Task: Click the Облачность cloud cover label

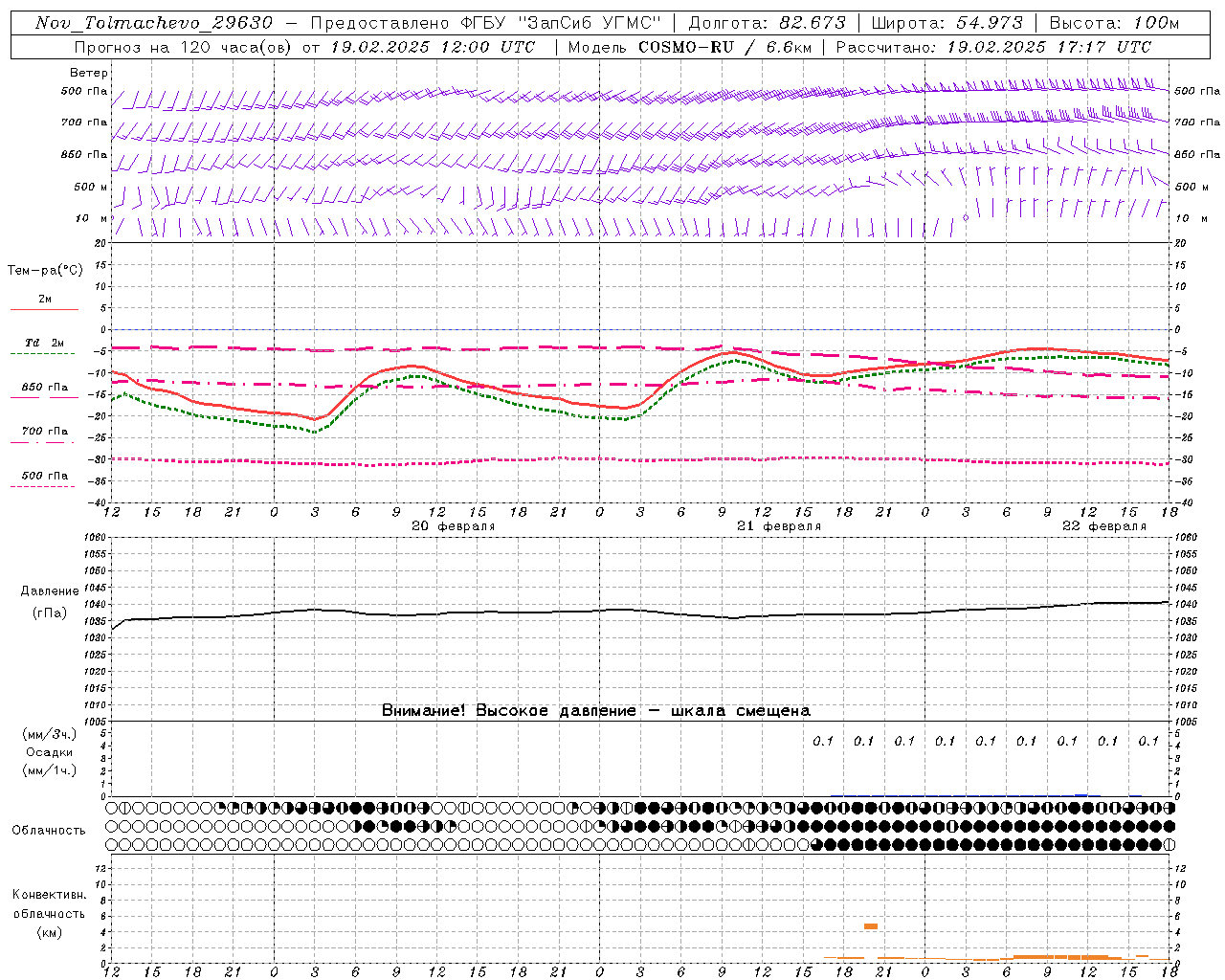Action: (49, 830)
